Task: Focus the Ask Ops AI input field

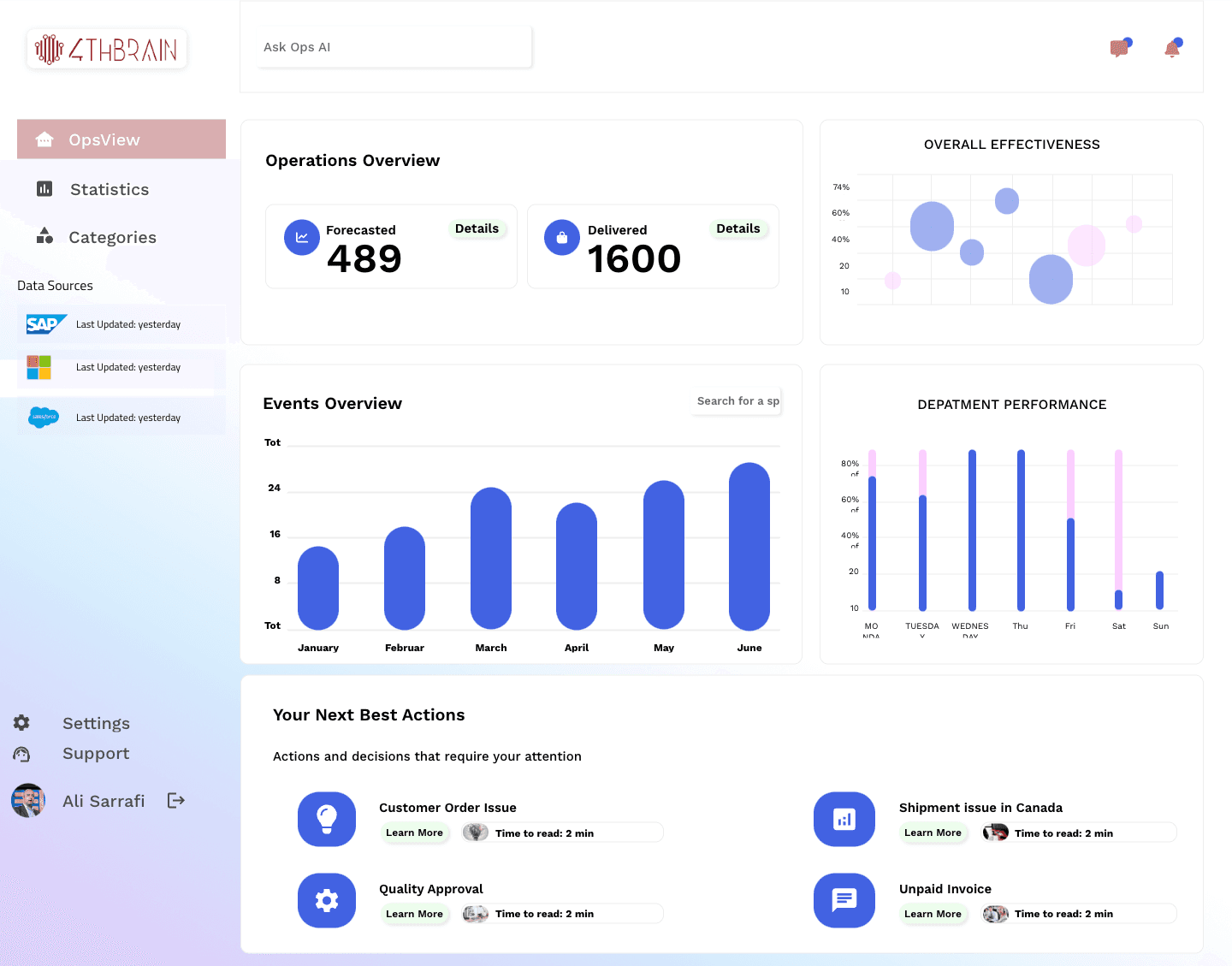Action: 394,47
